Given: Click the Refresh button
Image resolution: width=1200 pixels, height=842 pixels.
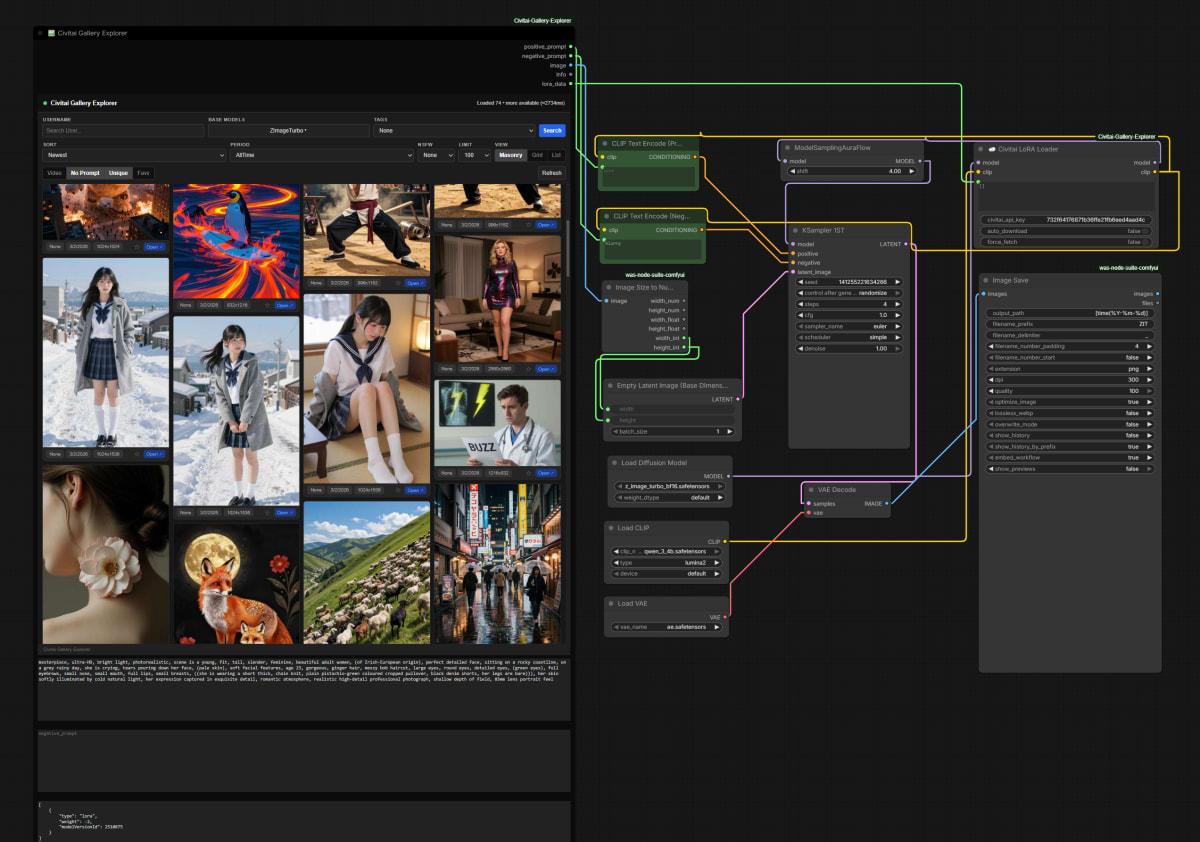Looking at the screenshot, I should (552, 173).
